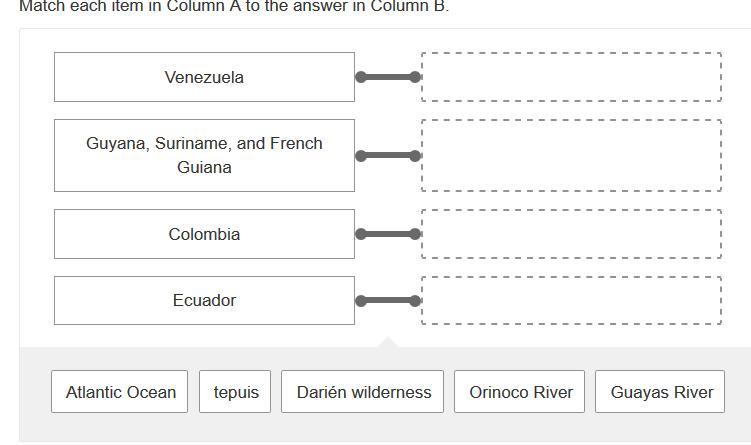
Task: Click the connector handle next to Colombia
Action: tap(388, 234)
